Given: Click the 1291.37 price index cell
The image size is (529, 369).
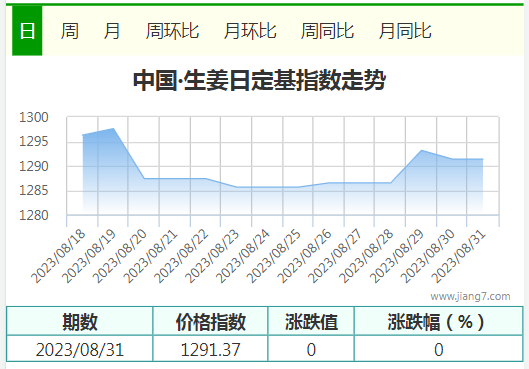Looking at the screenshot, I should pyautogui.click(x=211, y=349).
